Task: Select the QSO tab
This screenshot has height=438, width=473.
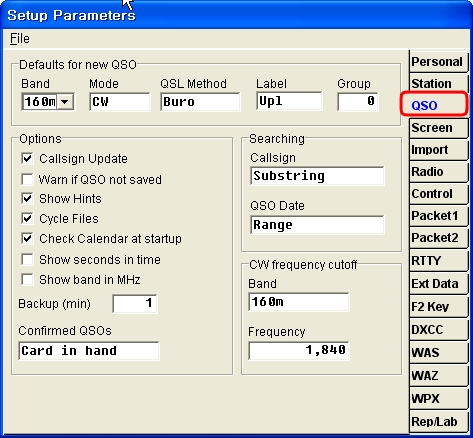Action: click(x=434, y=105)
